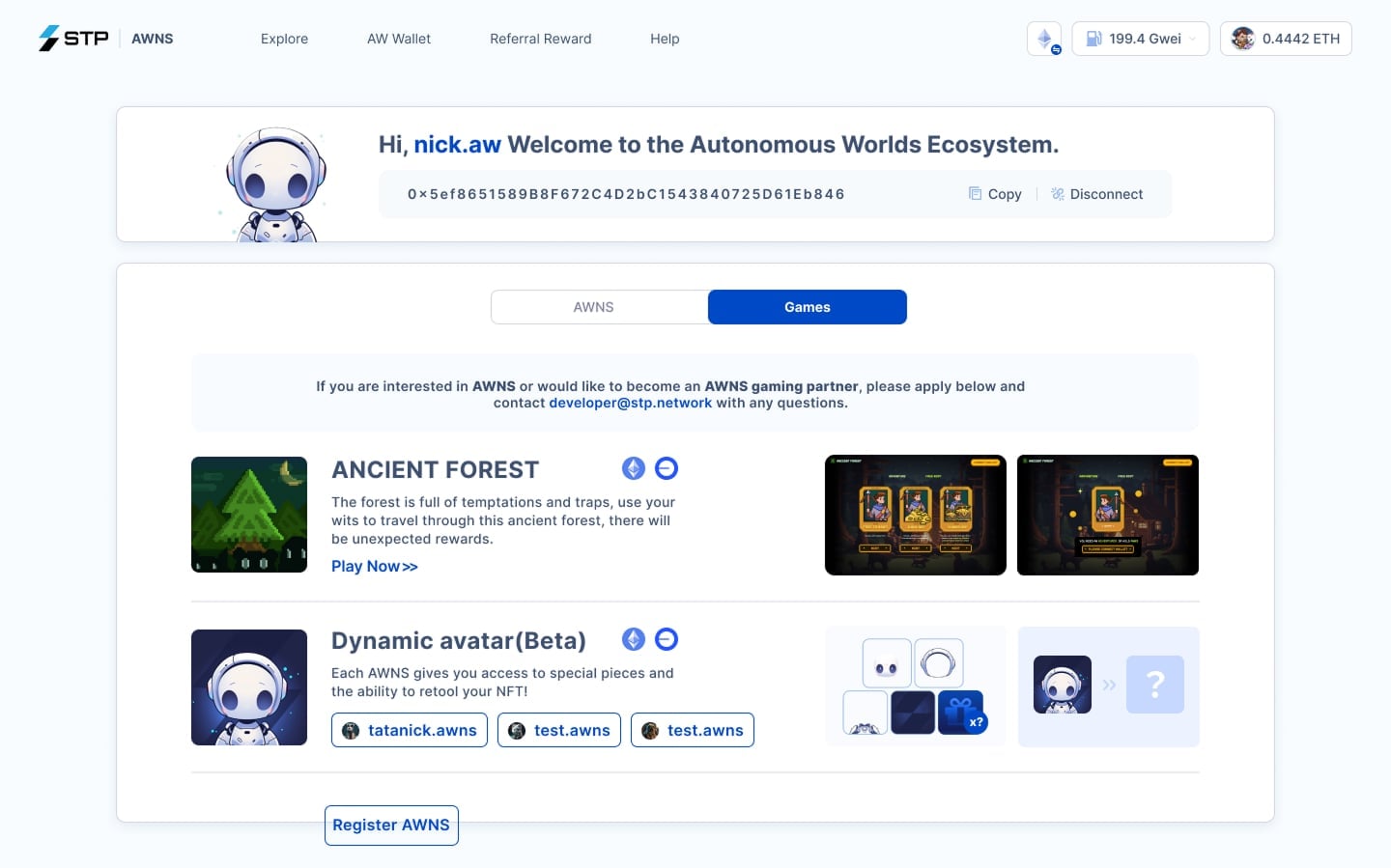Open the Referral Reward page

(x=541, y=39)
